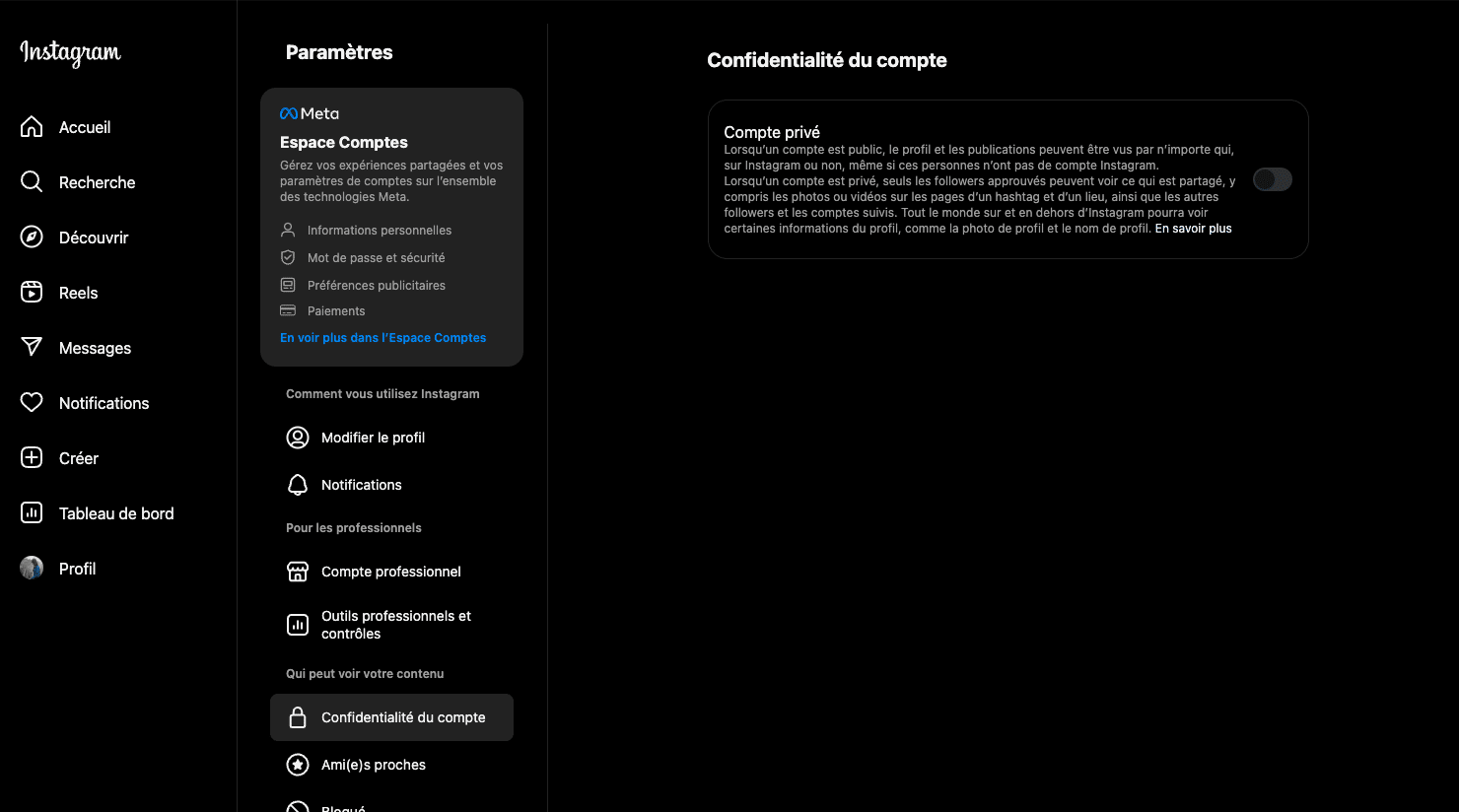Click the Tableau de bord chart icon
Image resolution: width=1459 pixels, height=812 pixels.
(x=32, y=513)
